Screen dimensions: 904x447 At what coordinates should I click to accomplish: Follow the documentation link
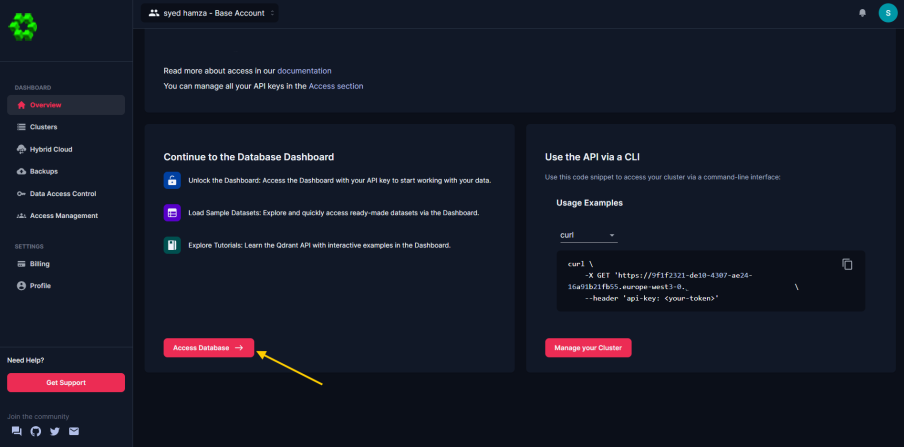pos(304,71)
